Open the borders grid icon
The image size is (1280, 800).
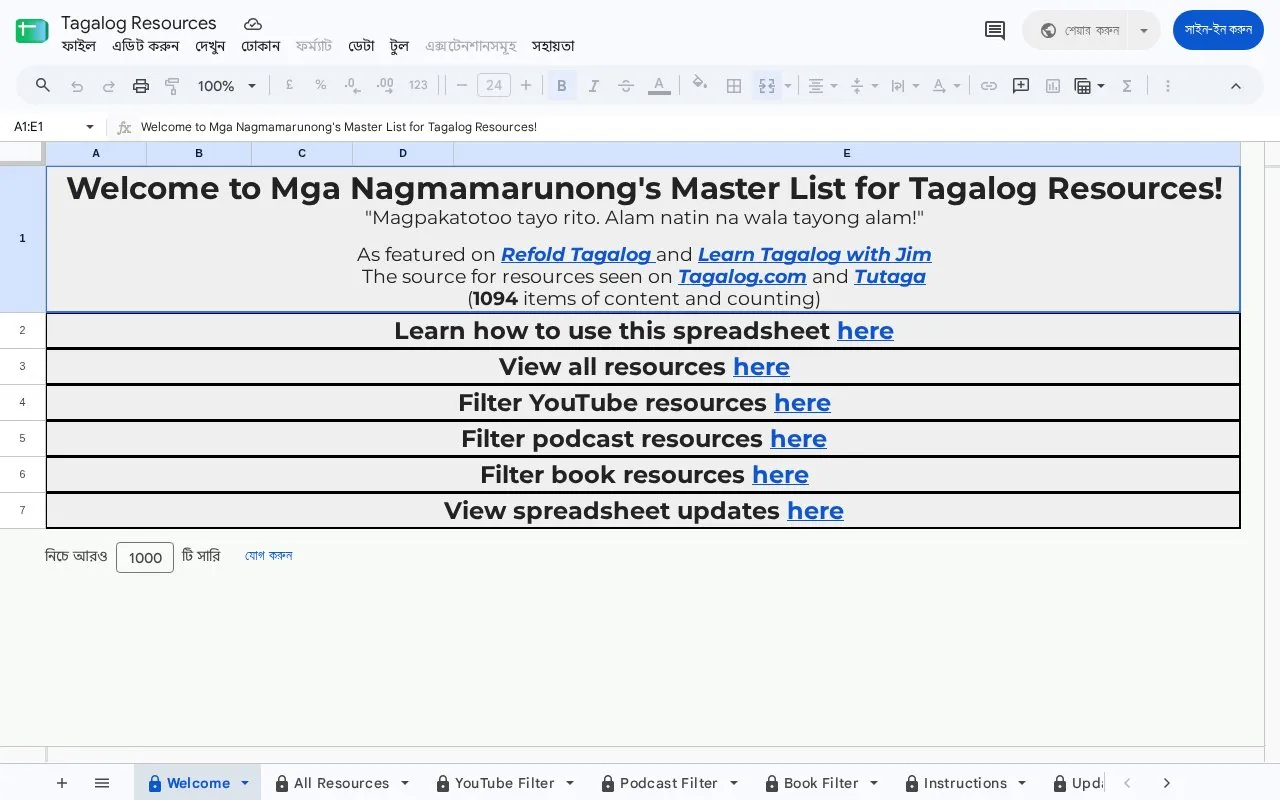[734, 86]
